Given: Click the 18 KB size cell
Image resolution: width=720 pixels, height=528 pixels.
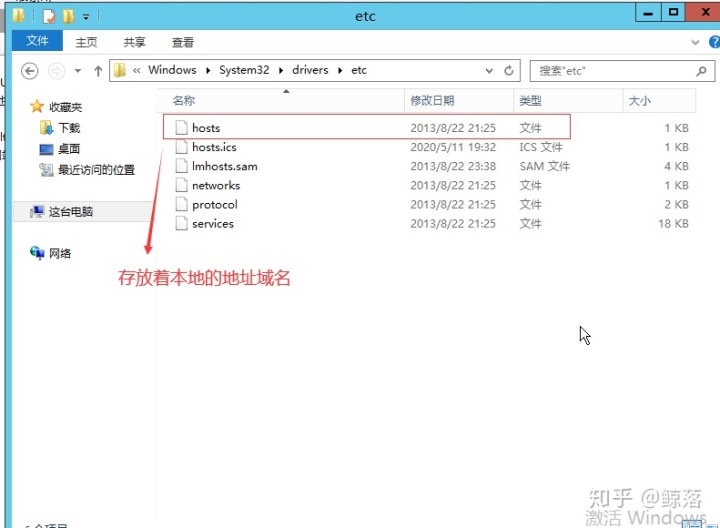Looking at the screenshot, I should click(673, 224).
